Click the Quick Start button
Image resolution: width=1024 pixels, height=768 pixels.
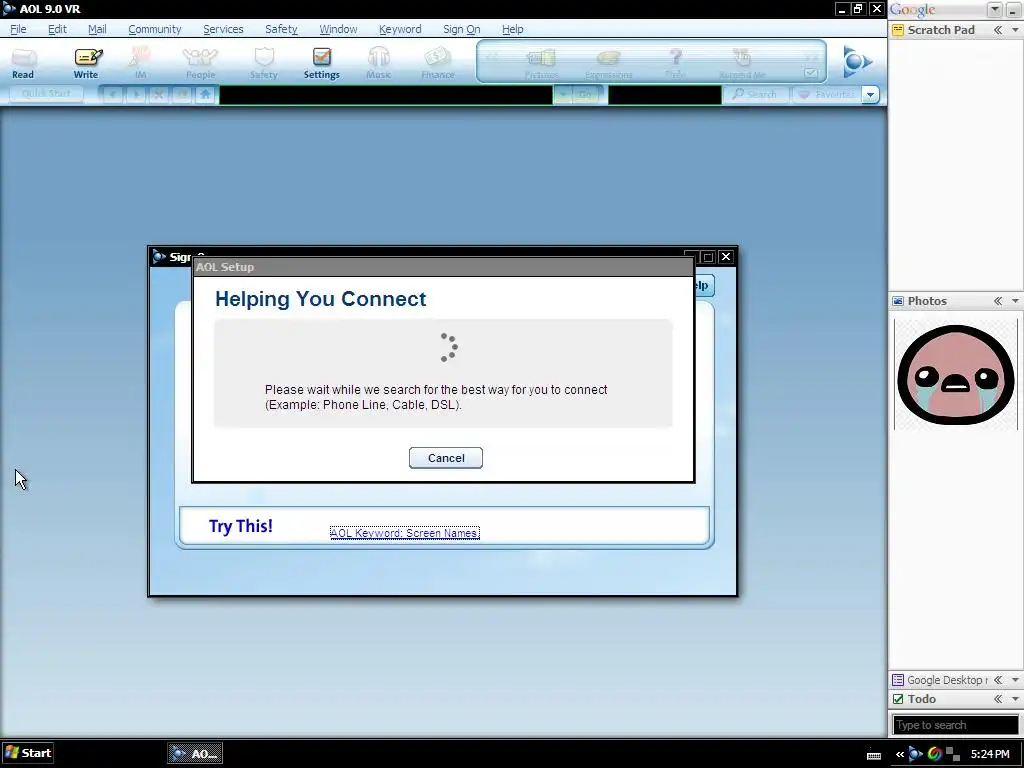click(46, 94)
